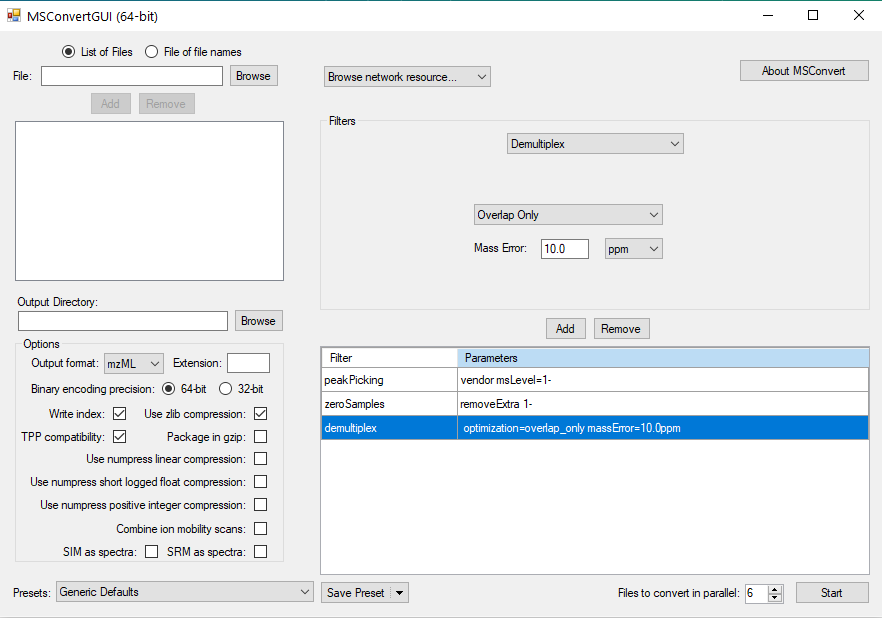Enable 'SRM as spectra'
This screenshot has height=618, width=882.
coord(260,551)
